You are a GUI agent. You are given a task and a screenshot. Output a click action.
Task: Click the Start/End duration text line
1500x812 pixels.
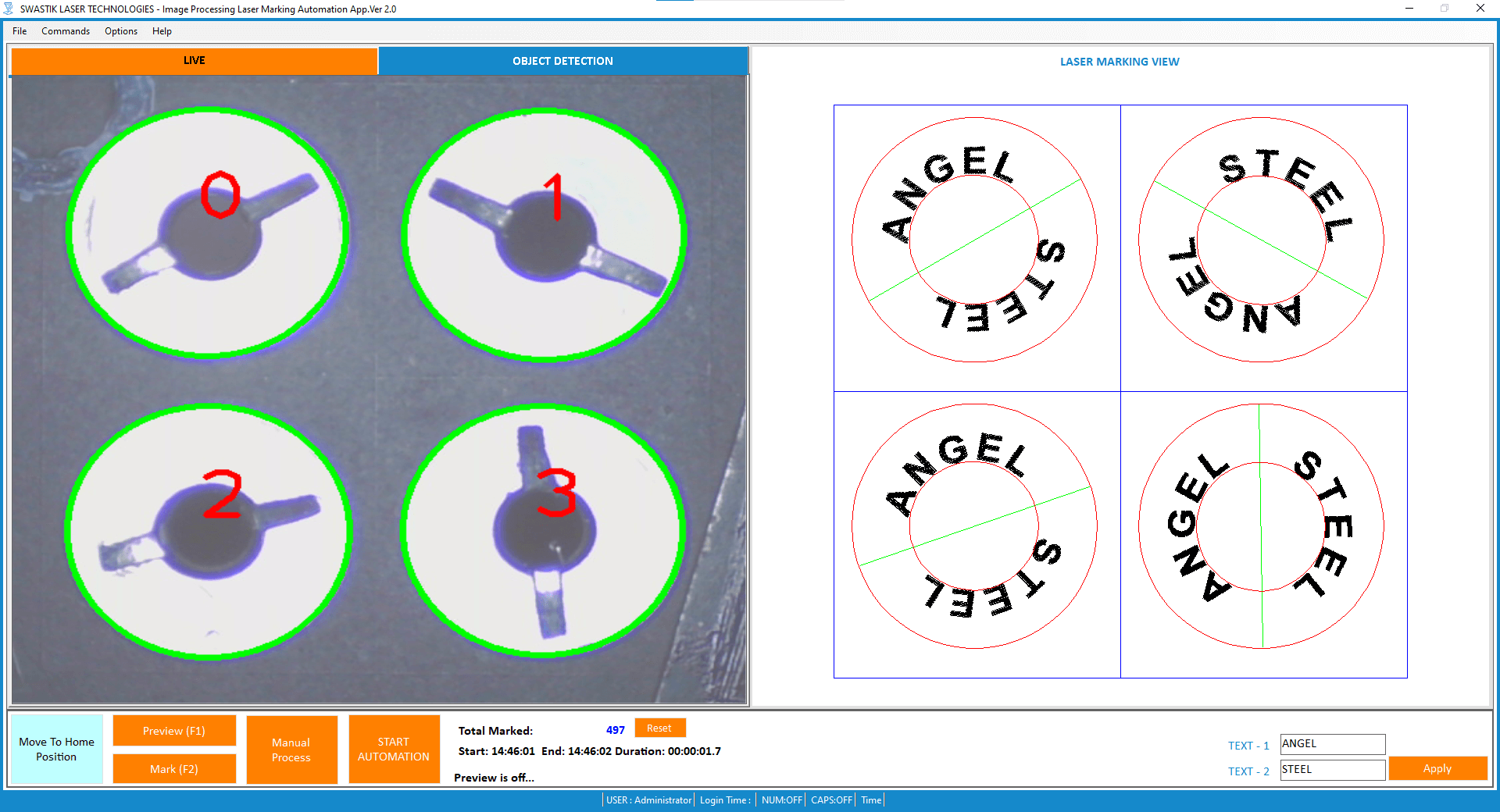[590, 751]
